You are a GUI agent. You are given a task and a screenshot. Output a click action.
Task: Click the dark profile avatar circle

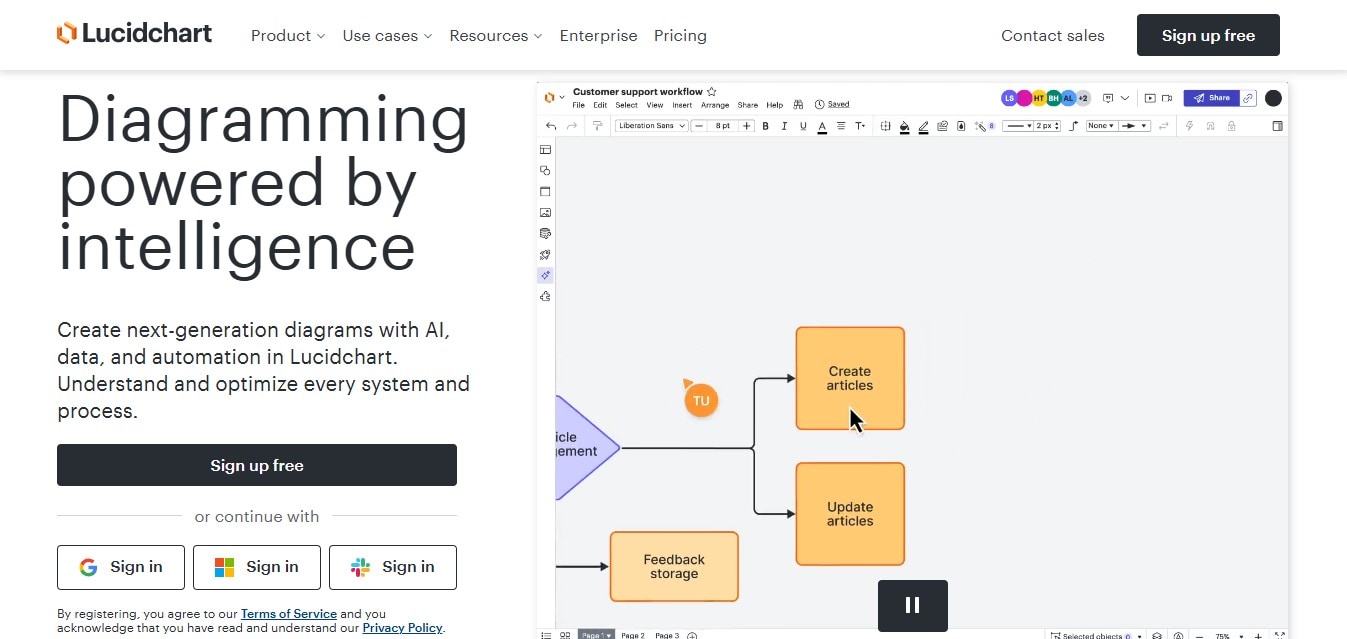1273,98
